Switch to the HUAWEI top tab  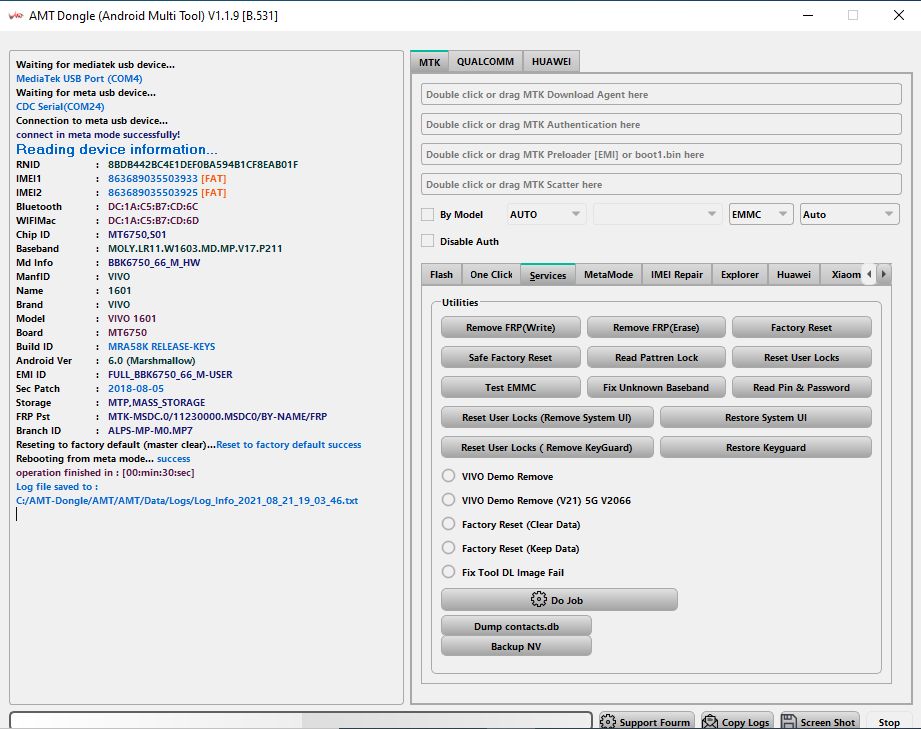[x=551, y=62]
